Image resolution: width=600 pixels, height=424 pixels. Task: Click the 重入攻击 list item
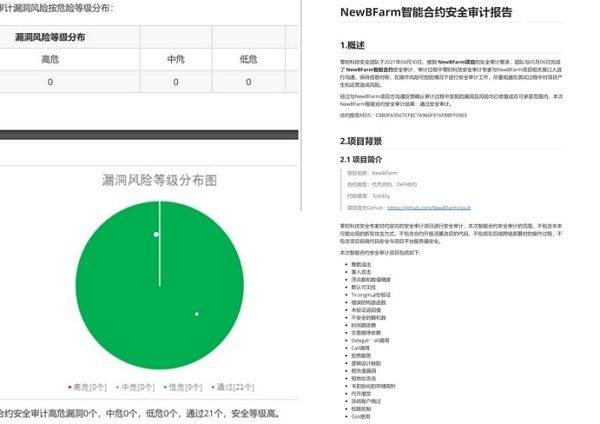(x=361, y=272)
